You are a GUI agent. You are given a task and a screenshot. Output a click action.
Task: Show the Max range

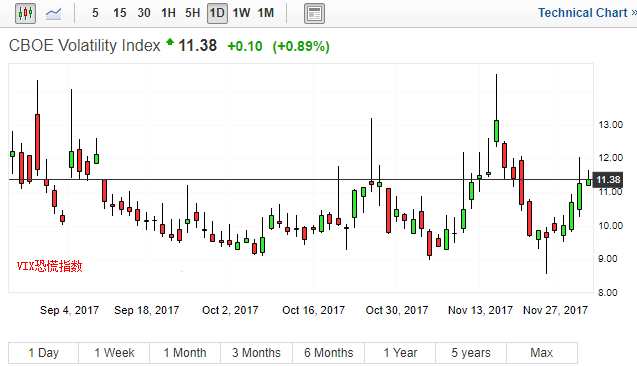542,353
